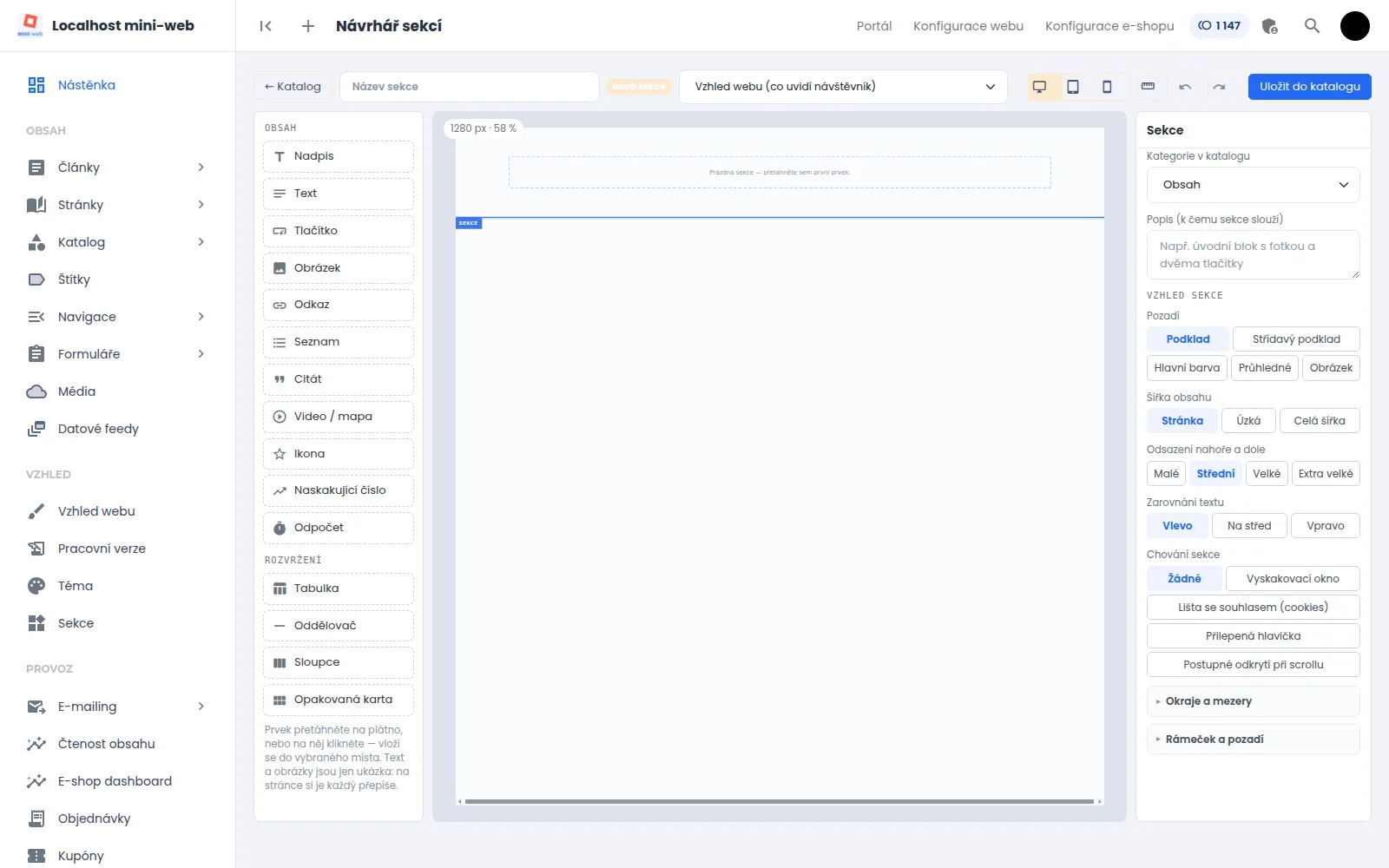Open the Vzhled webu view dropdown
Screen dimensions: 1389x868
pyautogui.click(x=843, y=87)
